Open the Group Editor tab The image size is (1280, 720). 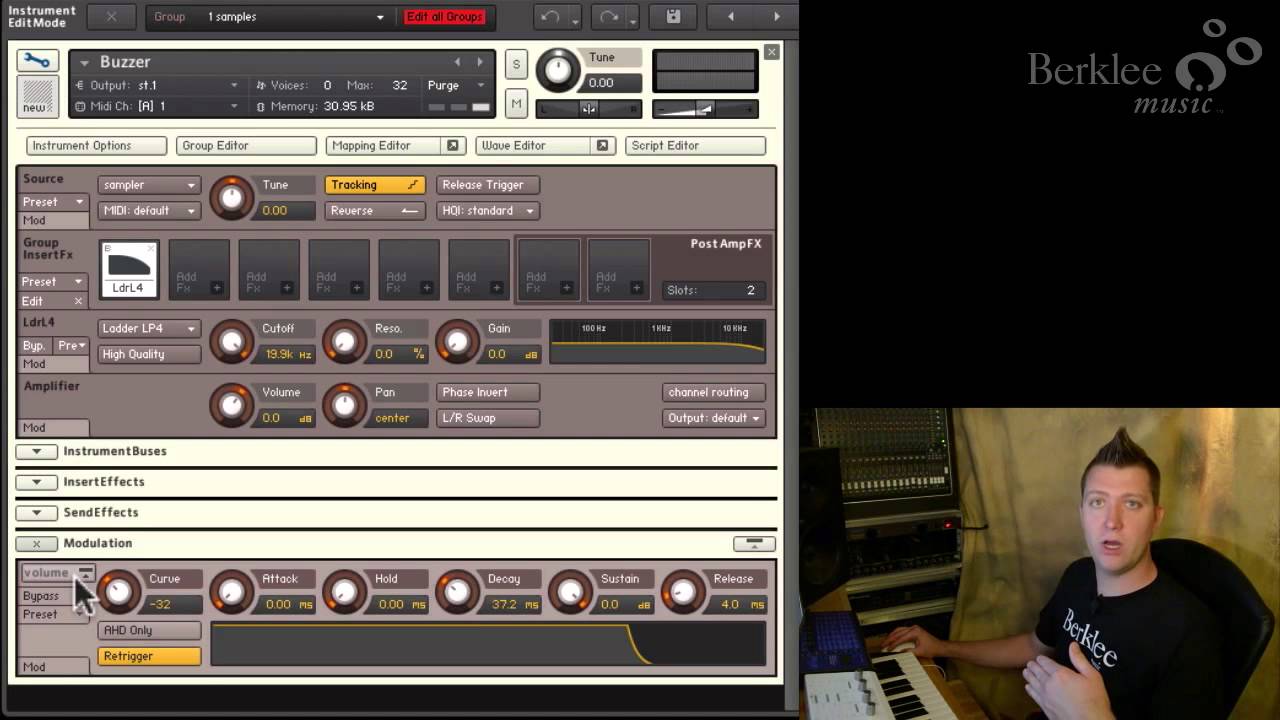pyautogui.click(x=246, y=146)
